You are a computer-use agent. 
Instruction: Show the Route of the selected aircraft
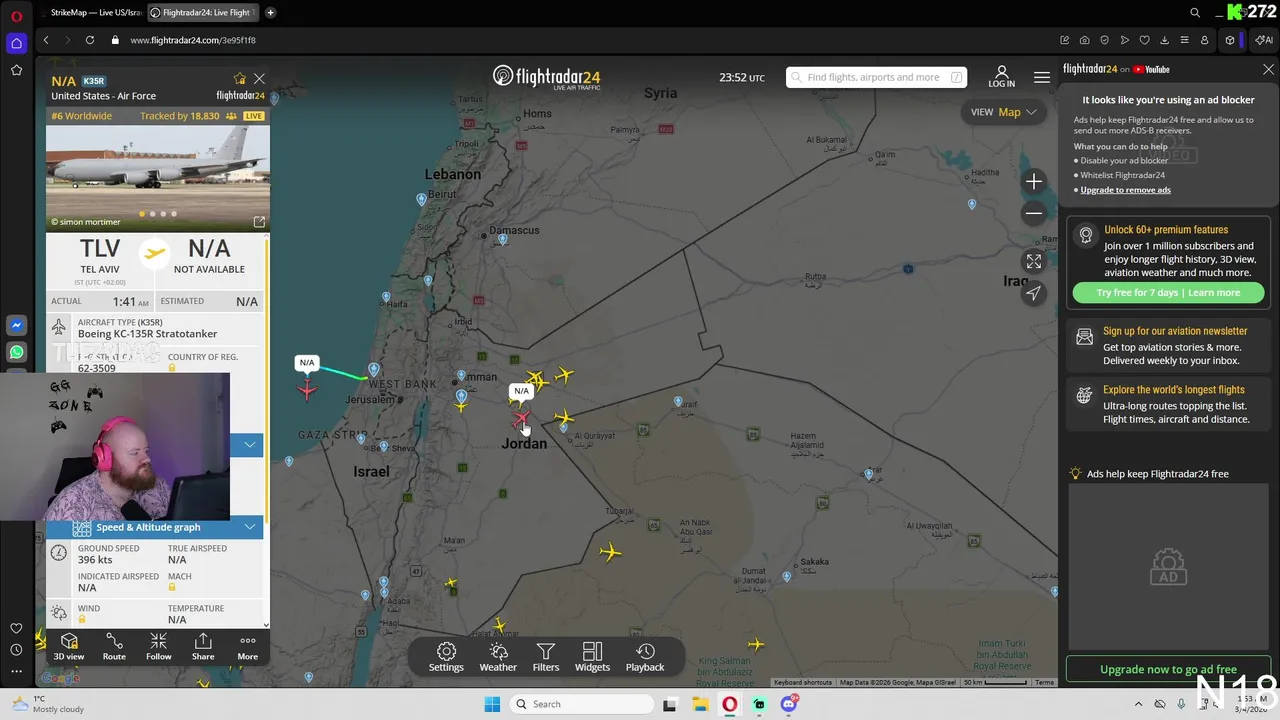click(114, 647)
